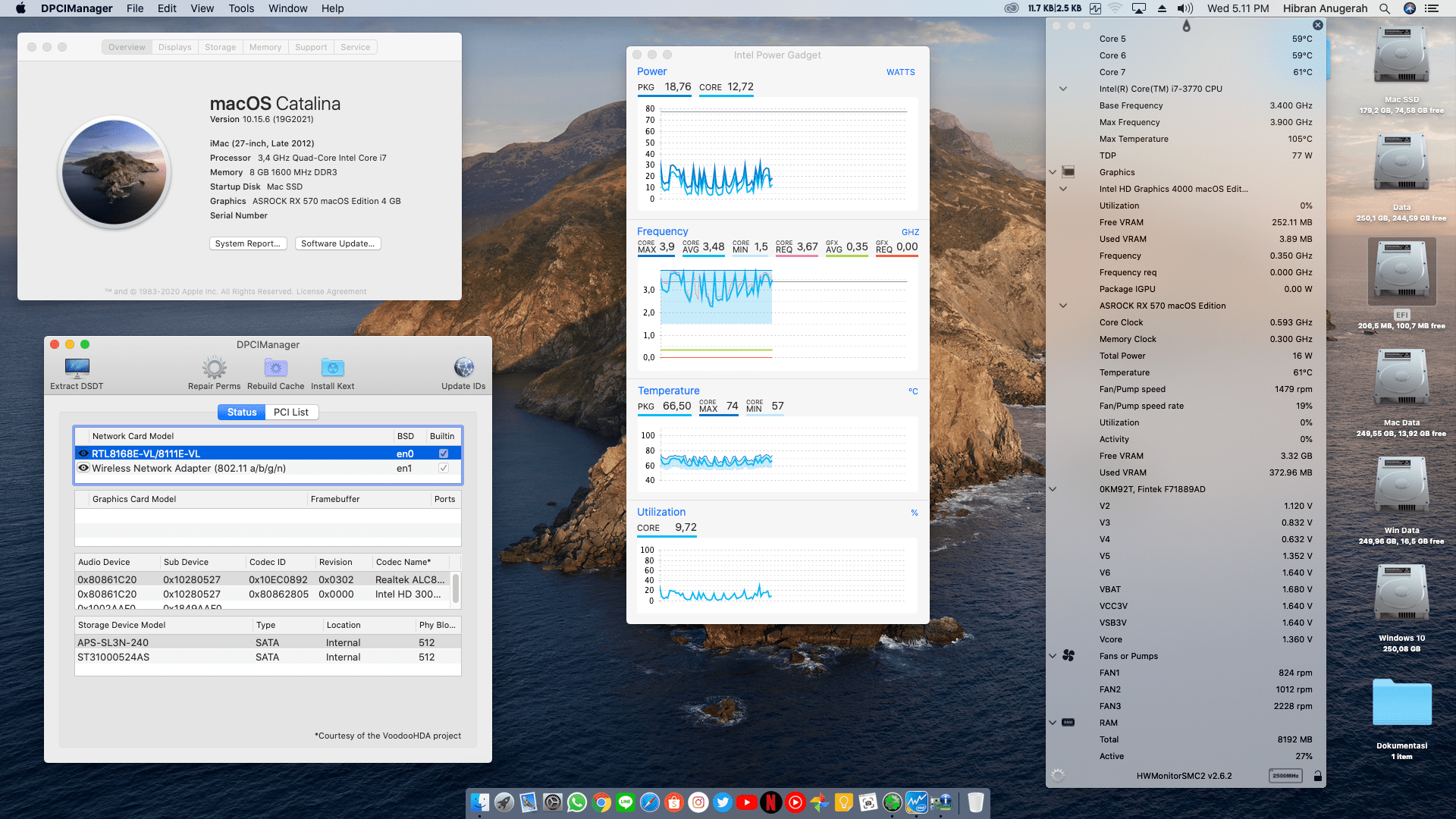Switch to the PCI List tab
The width and height of the screenshot is (1456, 819).
click(x=290, y=412)
